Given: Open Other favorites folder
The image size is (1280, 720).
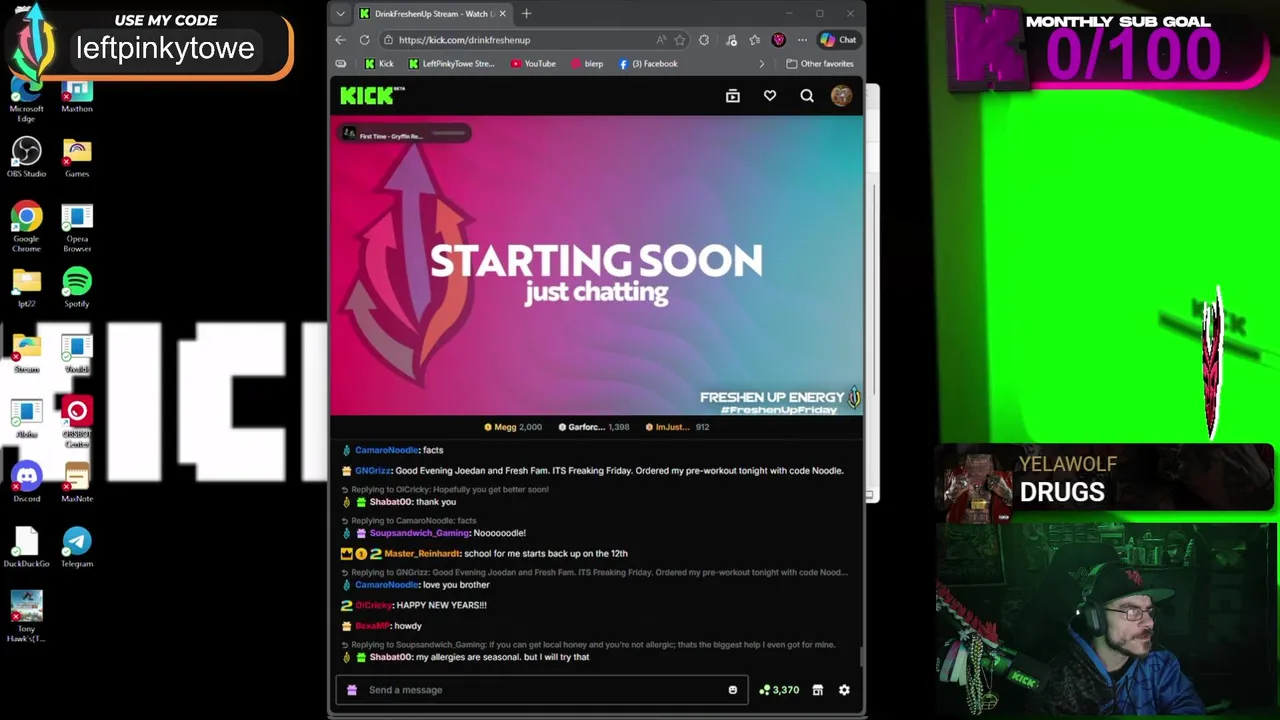Looking at the screenshot, I should point(820,64).
